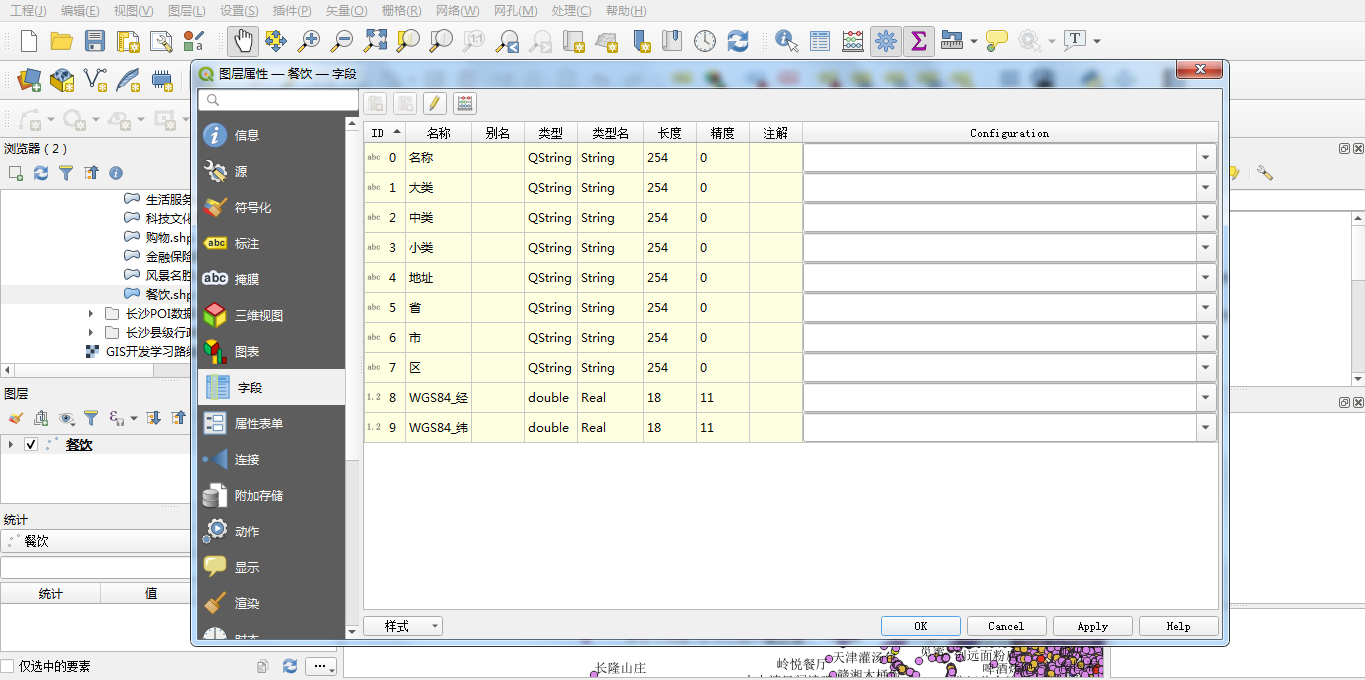Click the New Shapefile Layer V icon
The image size is (1365, 680).
coord(95,79)
